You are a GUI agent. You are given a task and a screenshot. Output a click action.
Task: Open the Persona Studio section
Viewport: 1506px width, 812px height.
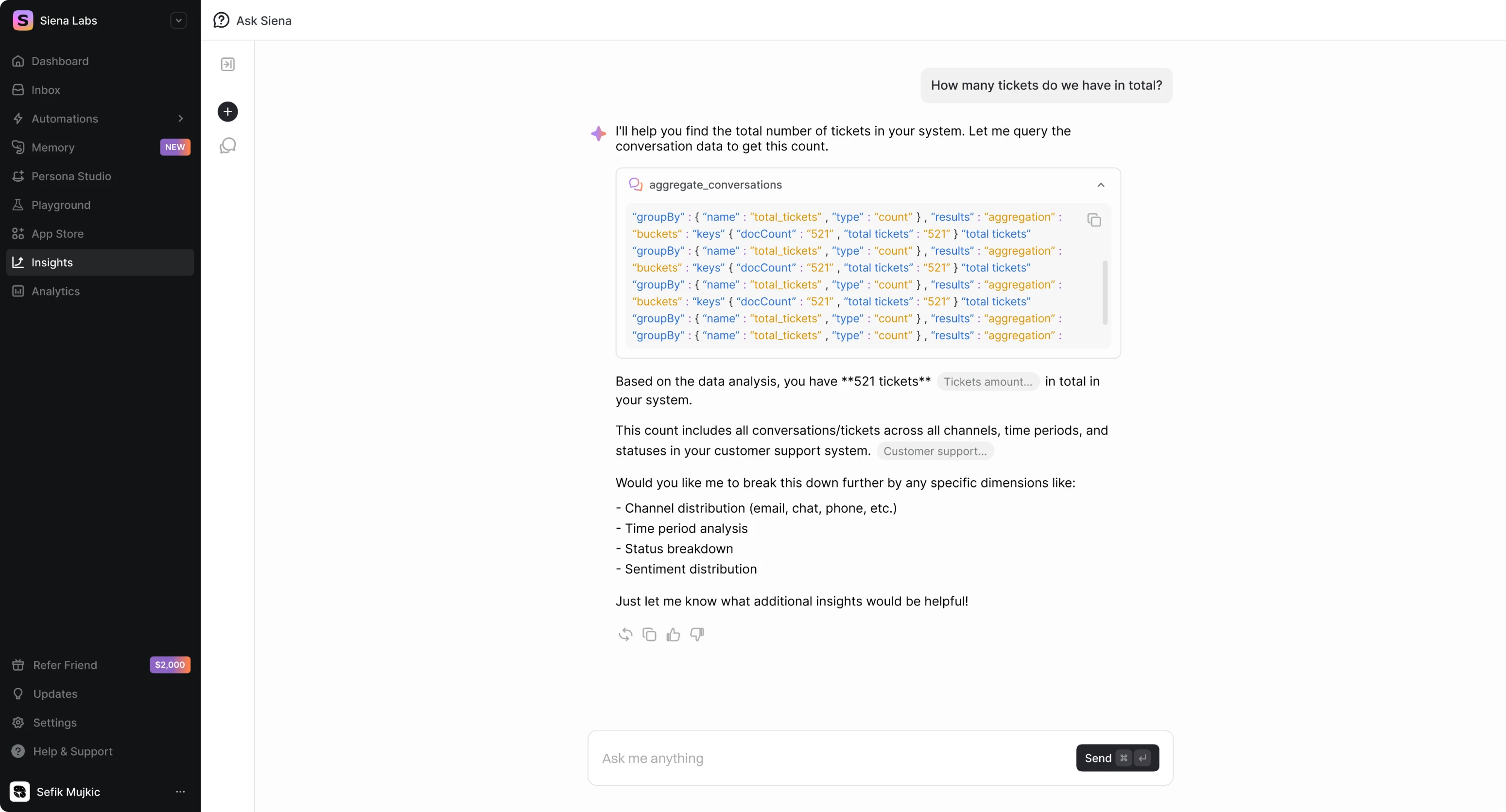[x=71, y=176]
